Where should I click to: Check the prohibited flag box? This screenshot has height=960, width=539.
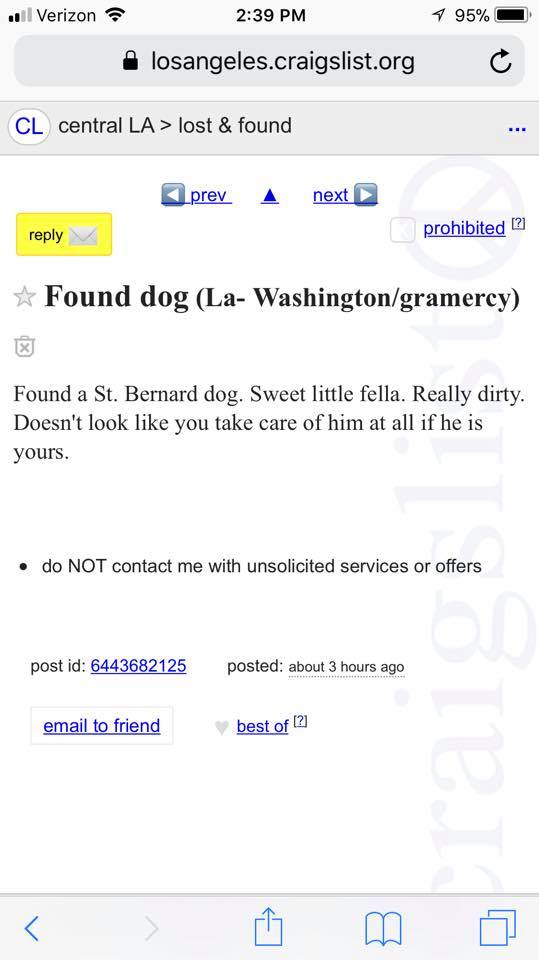click(402, 230)
